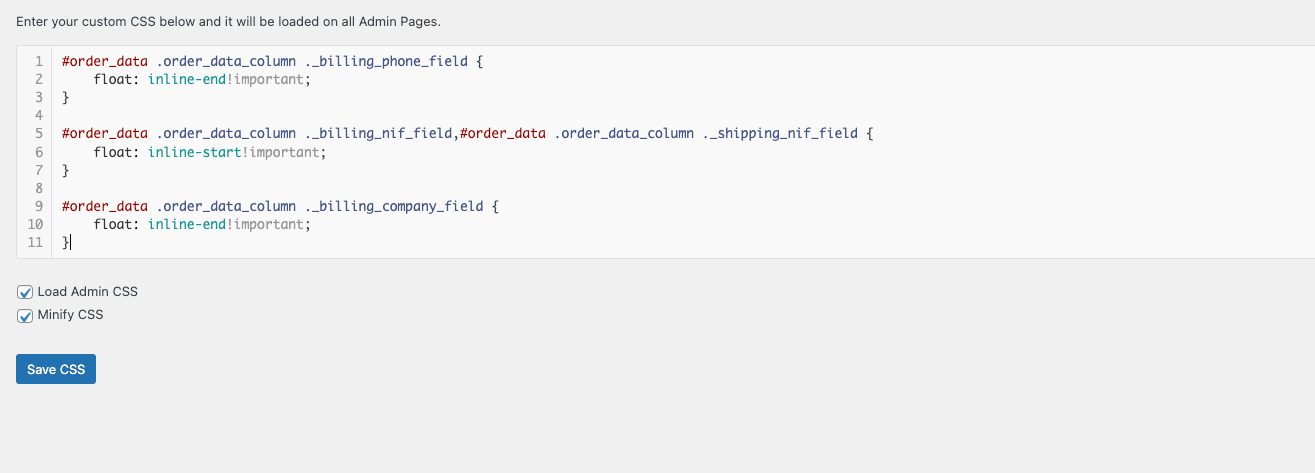Click the Load Admin CSS label text
The image size is (1315, 473).
coord(88,292)
